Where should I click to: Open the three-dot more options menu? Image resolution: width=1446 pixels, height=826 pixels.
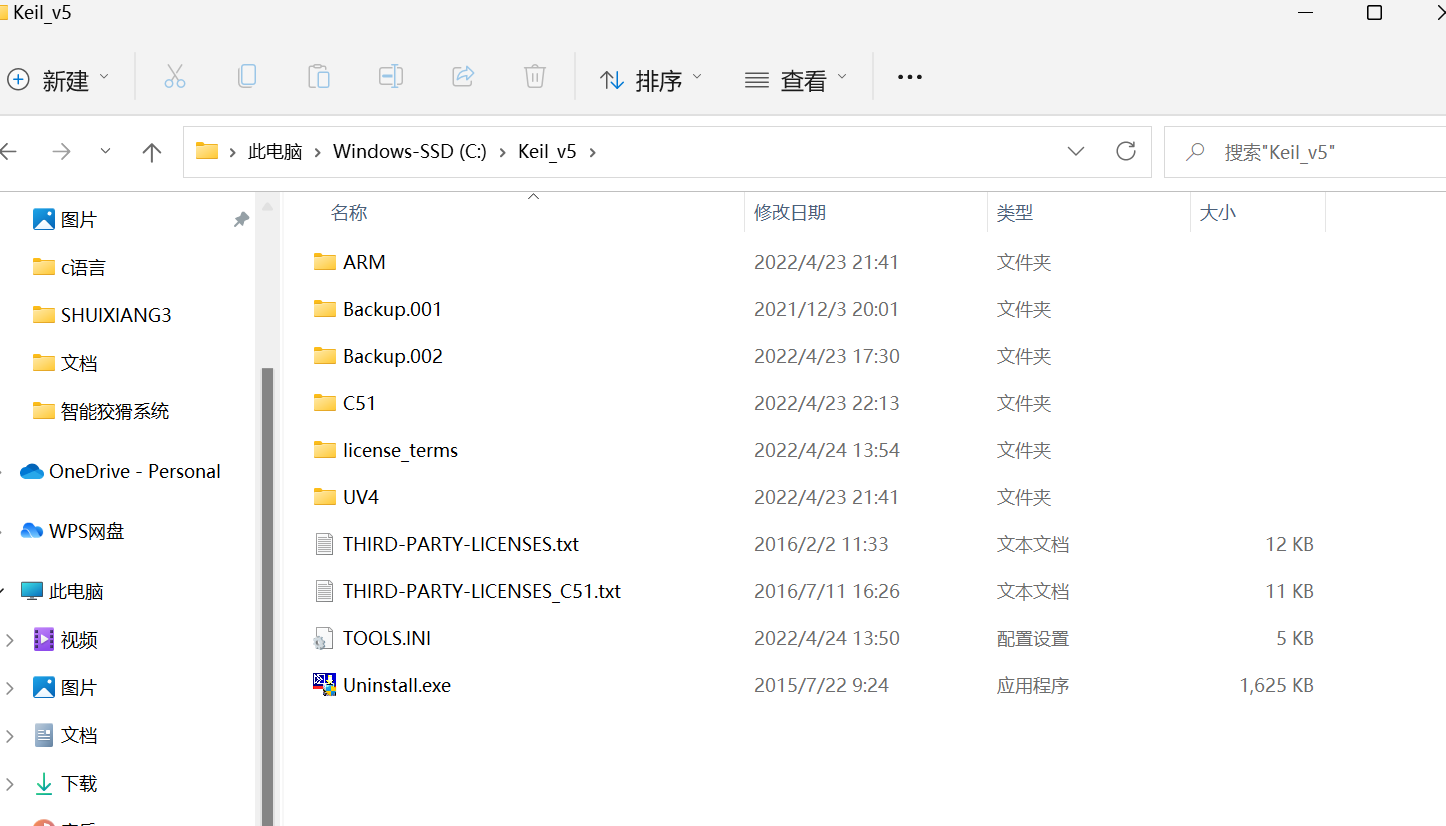click(x=909, y=77)
